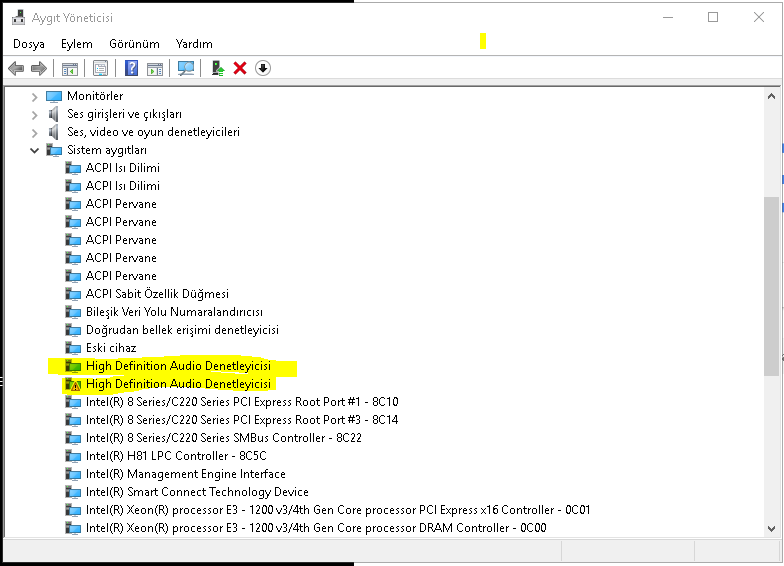Image resolution: width=784 pixels, height=566 pixels.
Task: Open the Yardım menu
Action: tap(194, 44)
